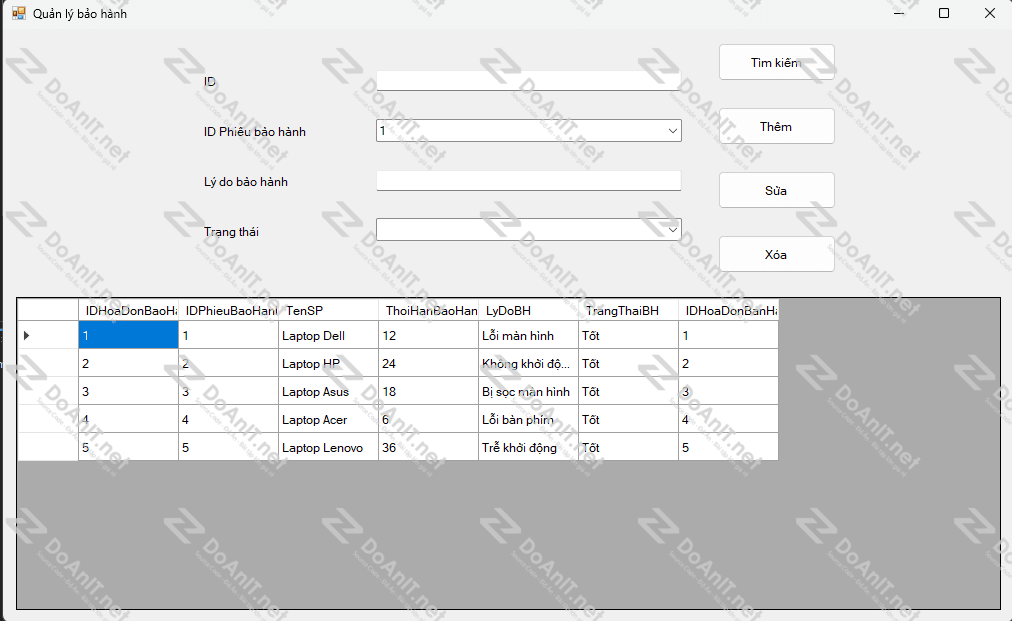
Task: Open the ID Phiếu bảo hành dropdown
Action: pos(672,131)
